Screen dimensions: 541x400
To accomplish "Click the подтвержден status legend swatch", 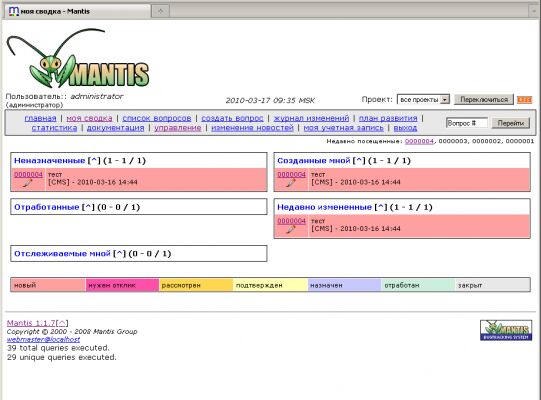I will point(270,285).
